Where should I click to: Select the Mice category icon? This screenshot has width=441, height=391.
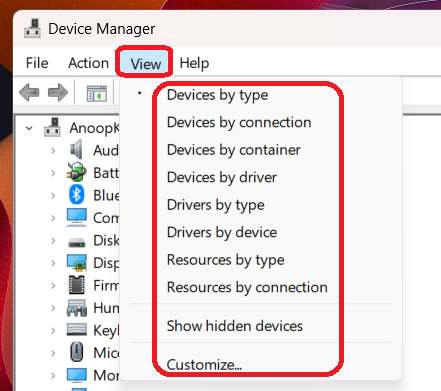click(x=77, y=353)
